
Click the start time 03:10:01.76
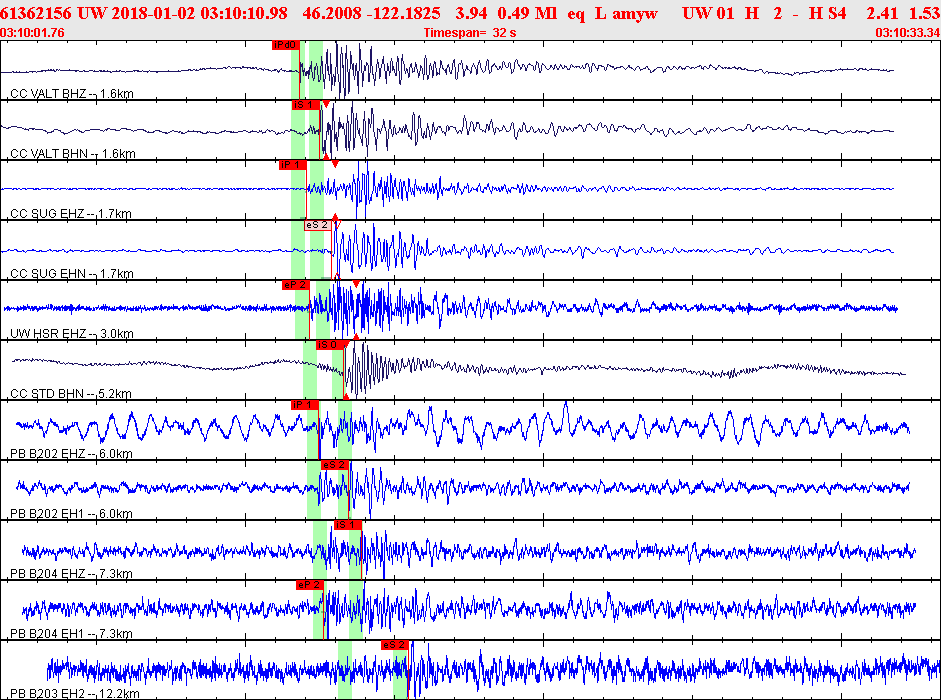click(x=32, y=32)
